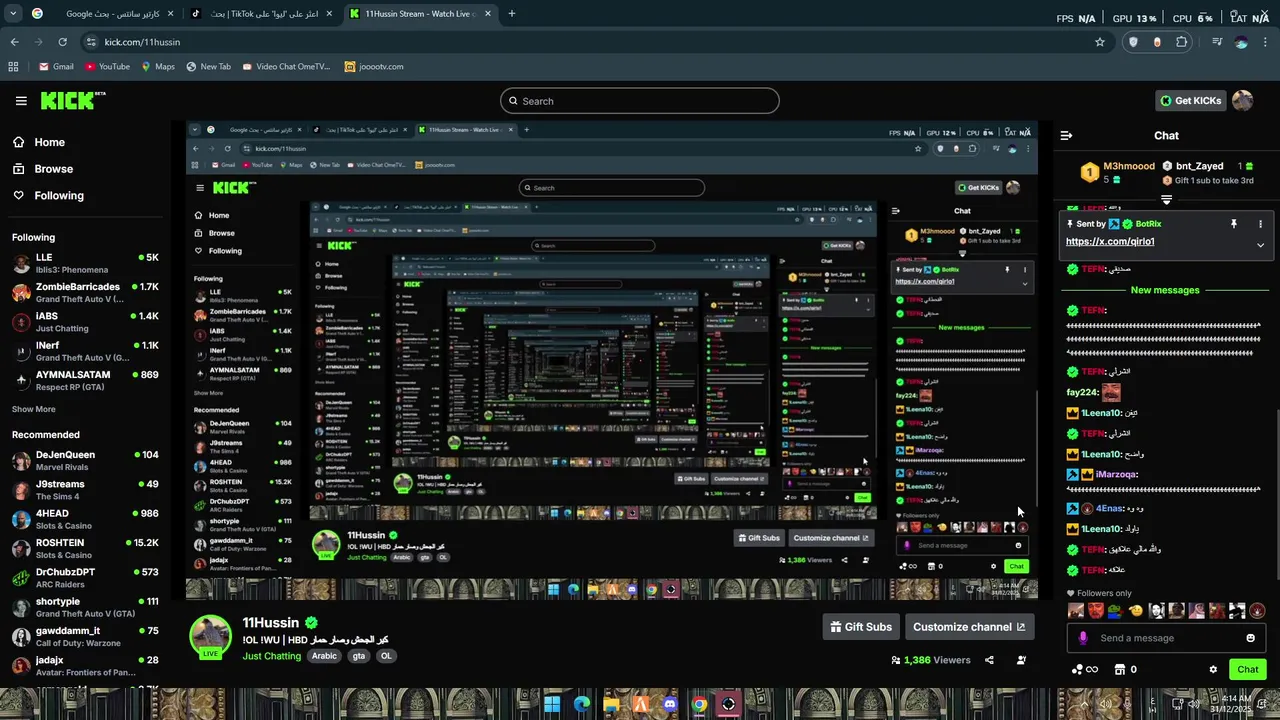Open the Video Chat OmeTV bookmark
This screenshot has height=720, width=1280.
click(x=285, y=67)
